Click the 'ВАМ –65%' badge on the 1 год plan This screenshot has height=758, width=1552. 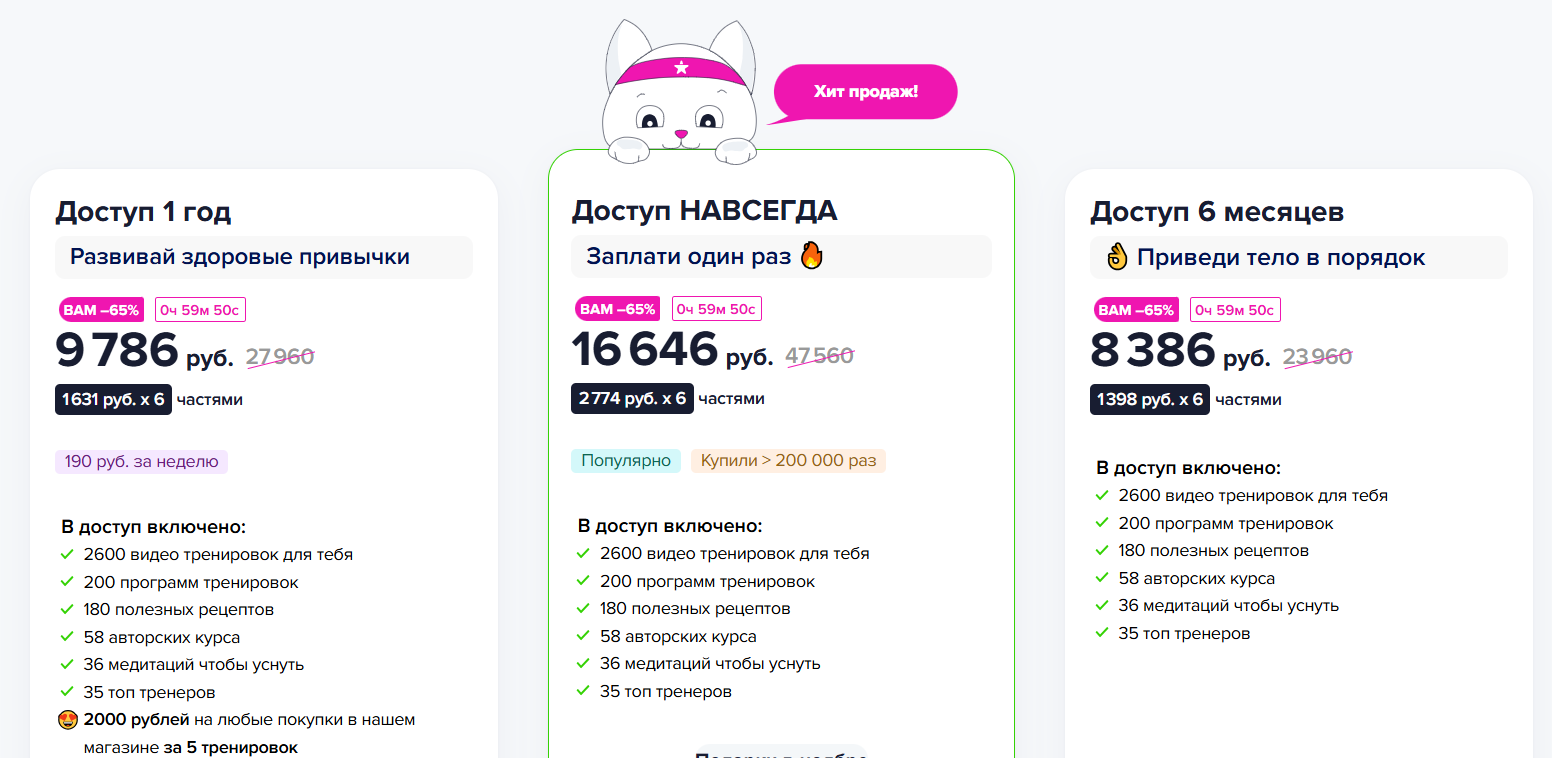coord(101,310)
